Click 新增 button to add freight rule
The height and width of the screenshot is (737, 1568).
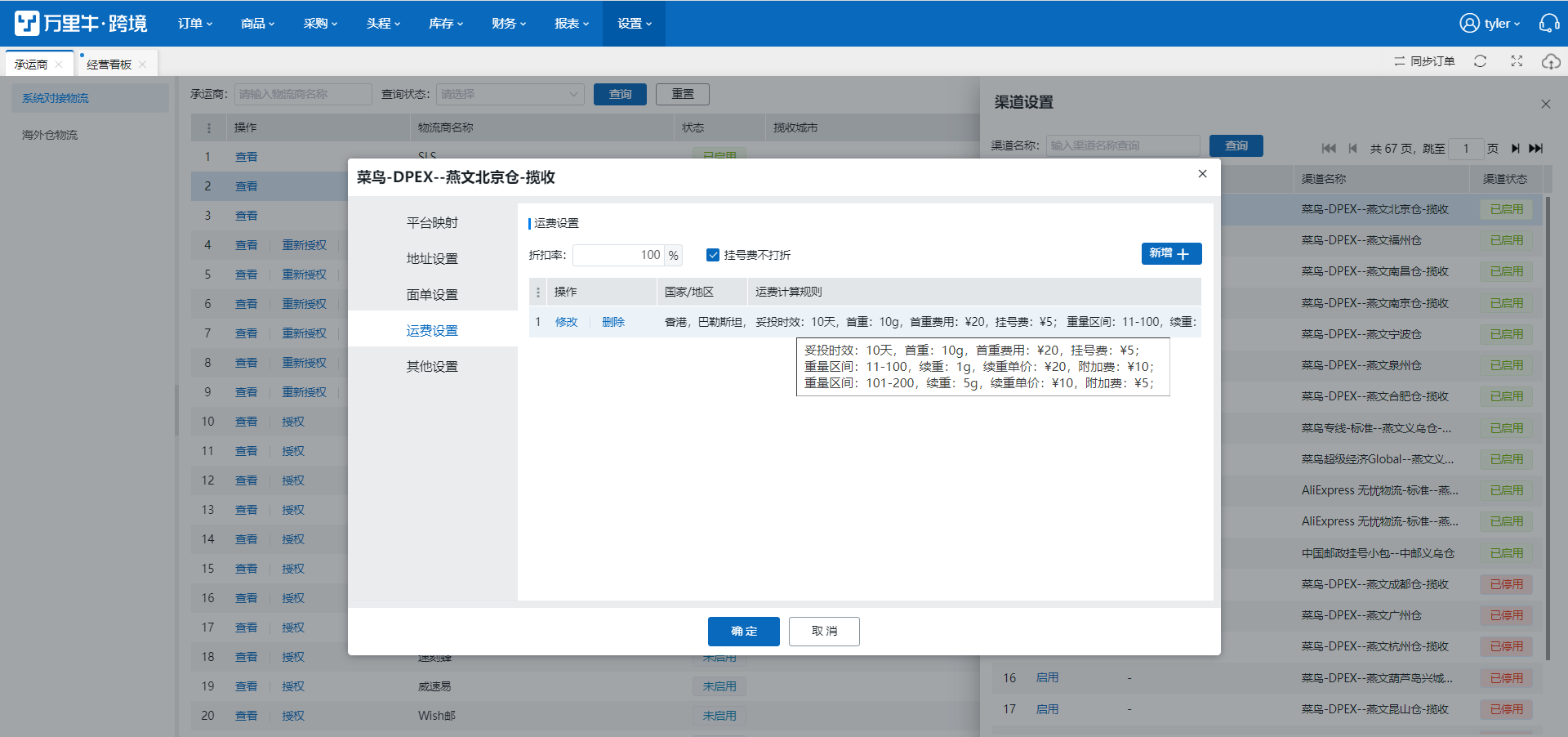(x=1171, y=253)
